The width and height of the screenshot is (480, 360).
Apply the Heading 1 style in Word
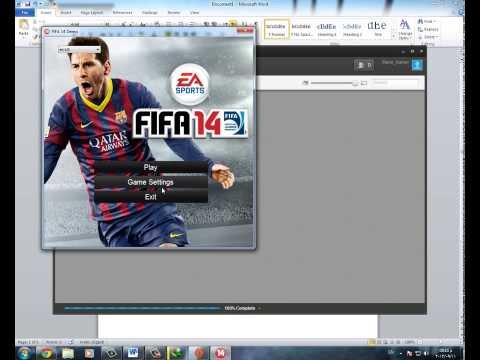point(326,29)
